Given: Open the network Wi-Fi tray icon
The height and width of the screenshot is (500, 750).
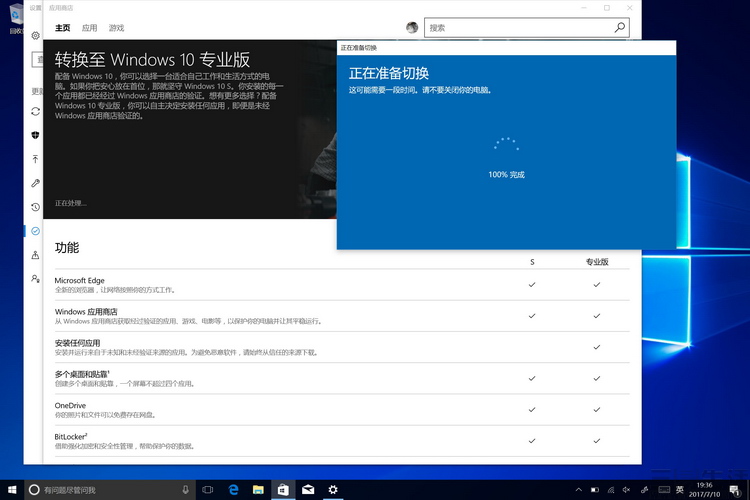Looking at the screenshot, I should point(611,489).
